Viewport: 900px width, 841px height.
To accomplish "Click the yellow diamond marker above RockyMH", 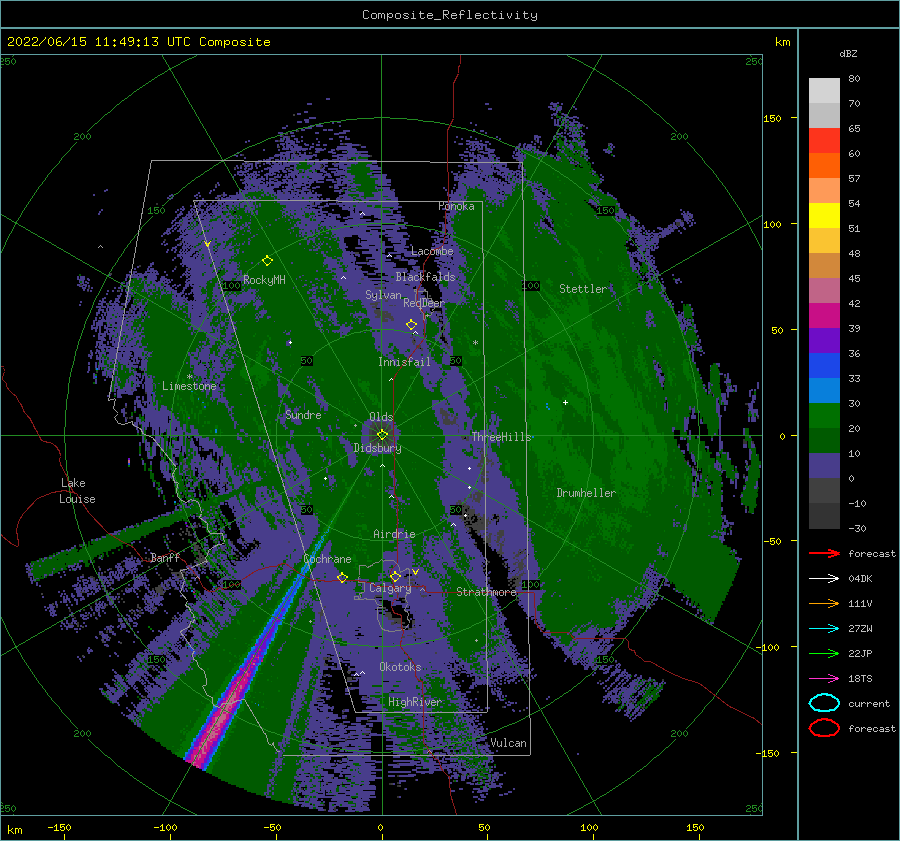I will click(267, 261).
